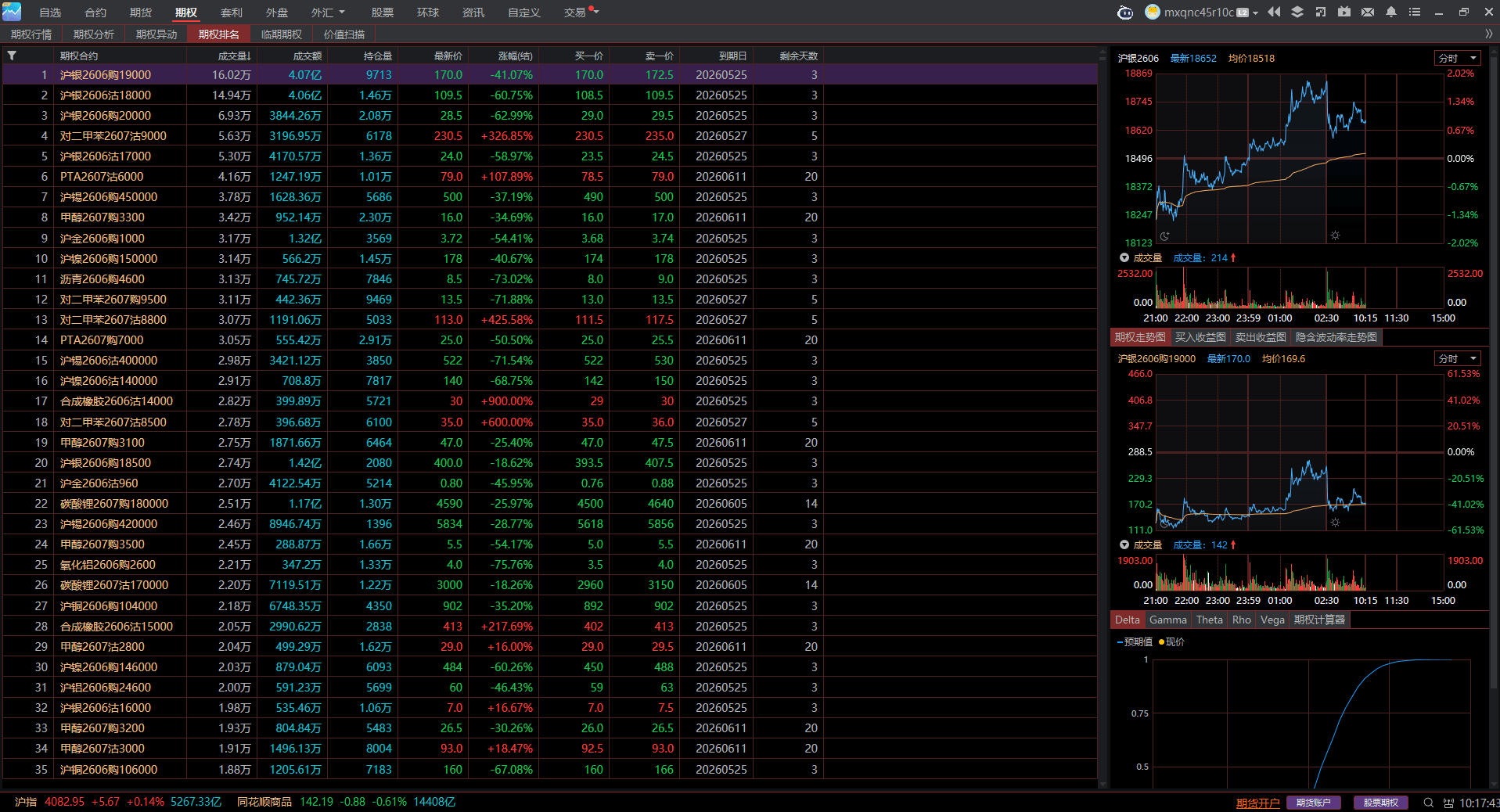Select the Gamma tab

tap(1168, 620)
